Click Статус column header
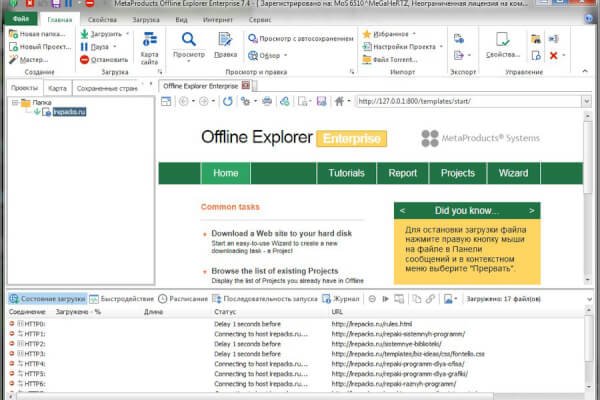Viewport: 600px width, 400px height. click(225, 312)
